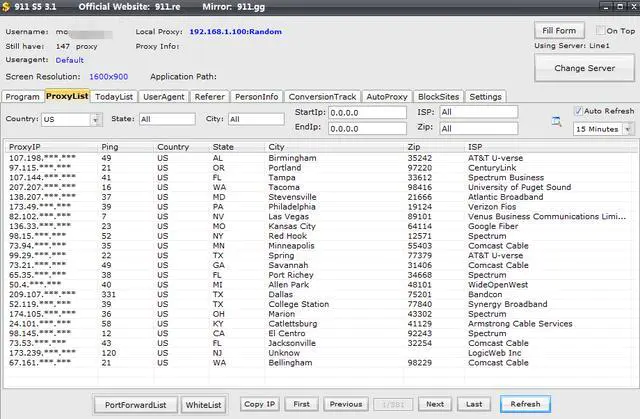640x419 pixels.
Task: Go to the Next page of proxies
Action: [x=433, y=404]
